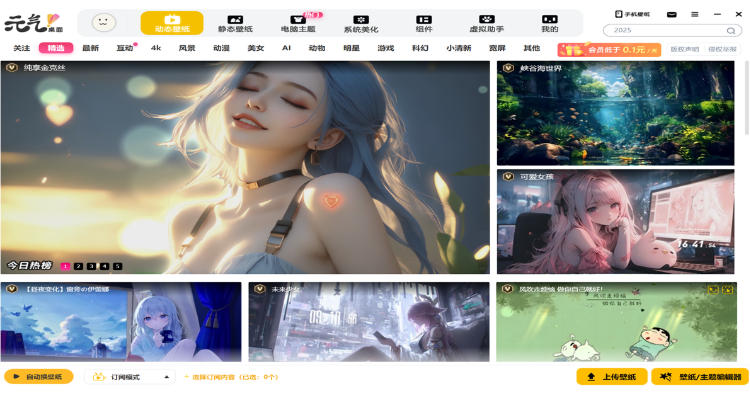Select the 最新 newest category tab
Viewport: 750px width, 393px height.
click(90, 48)
